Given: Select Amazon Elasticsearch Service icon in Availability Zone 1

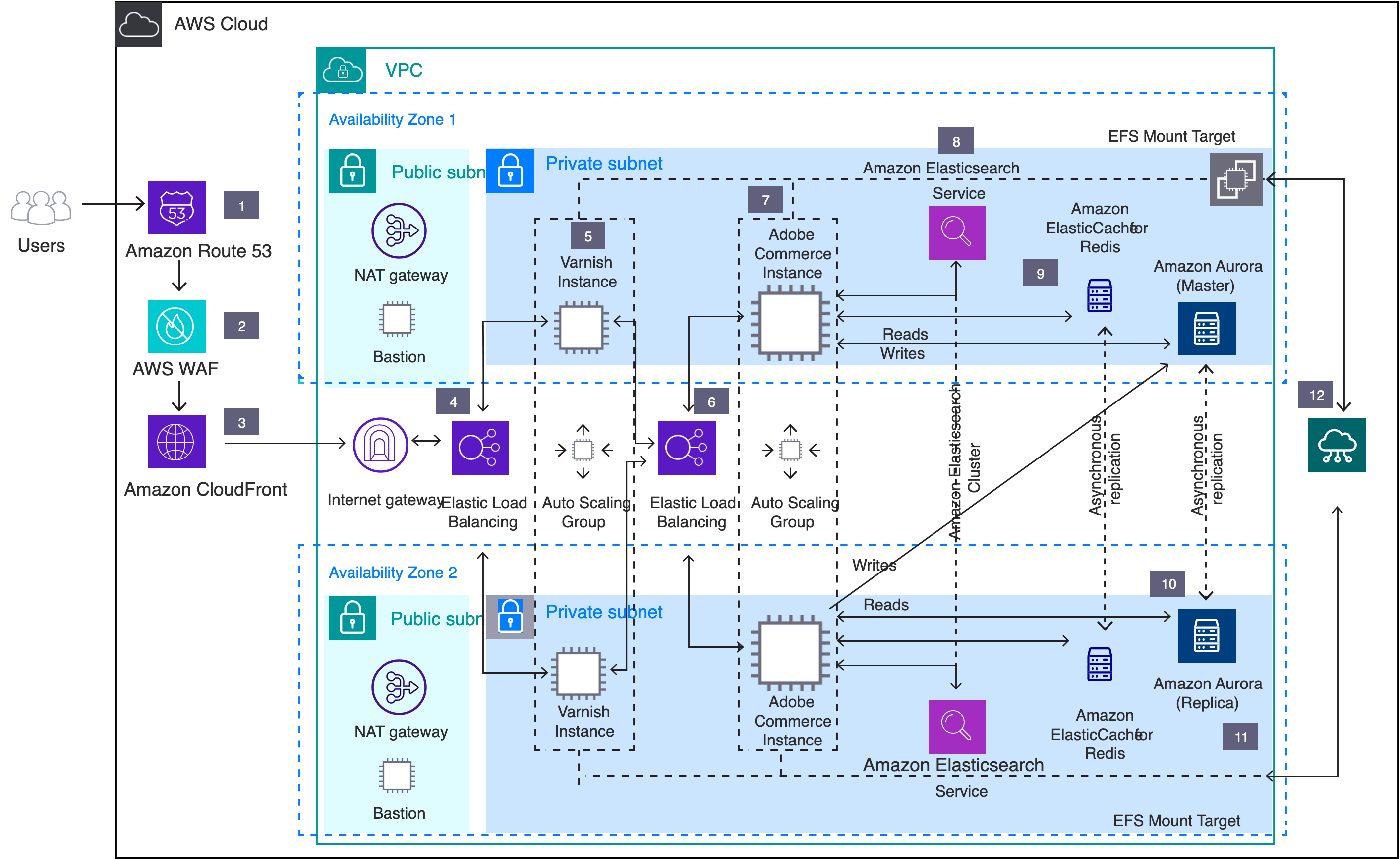Looking at the screenshot, I should point(957,233).
